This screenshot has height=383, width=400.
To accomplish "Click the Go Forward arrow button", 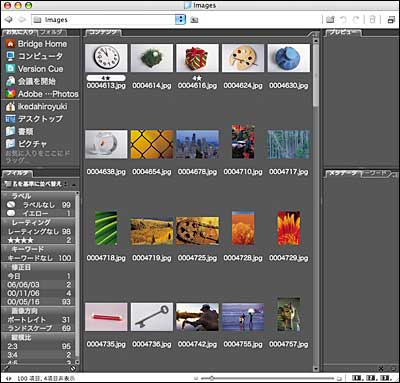I will [x=22, y=20].
